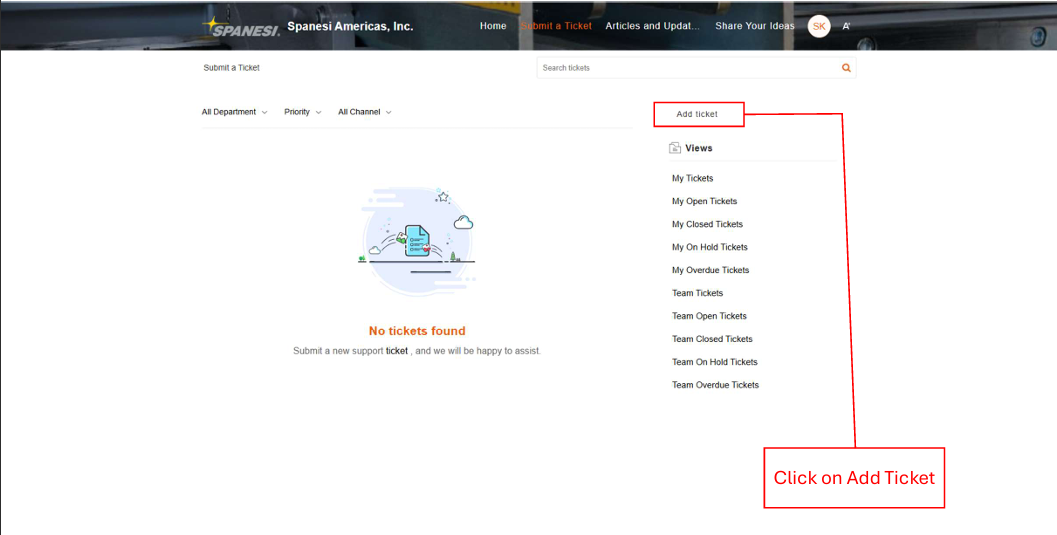1057x535 pixels.
Task: Click the SK user avatar
Action: pos(819,27)
